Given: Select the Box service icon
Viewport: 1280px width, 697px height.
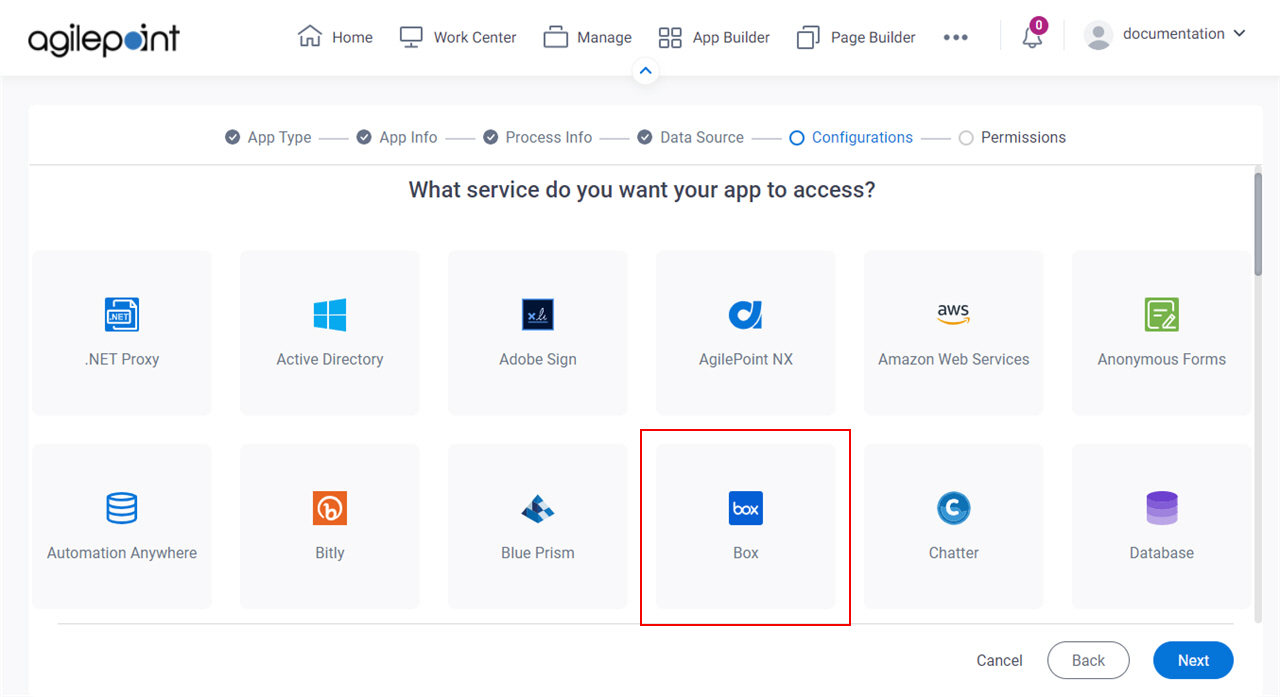Looking at the screenshot, I should 746,508.
